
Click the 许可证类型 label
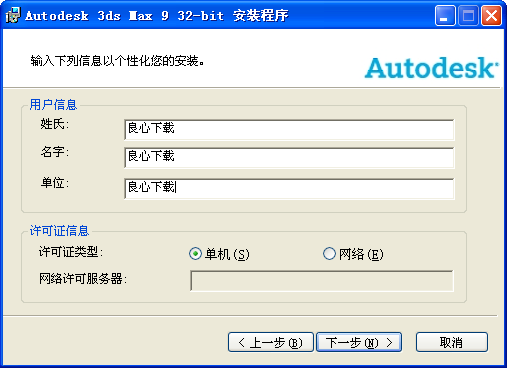71,252
